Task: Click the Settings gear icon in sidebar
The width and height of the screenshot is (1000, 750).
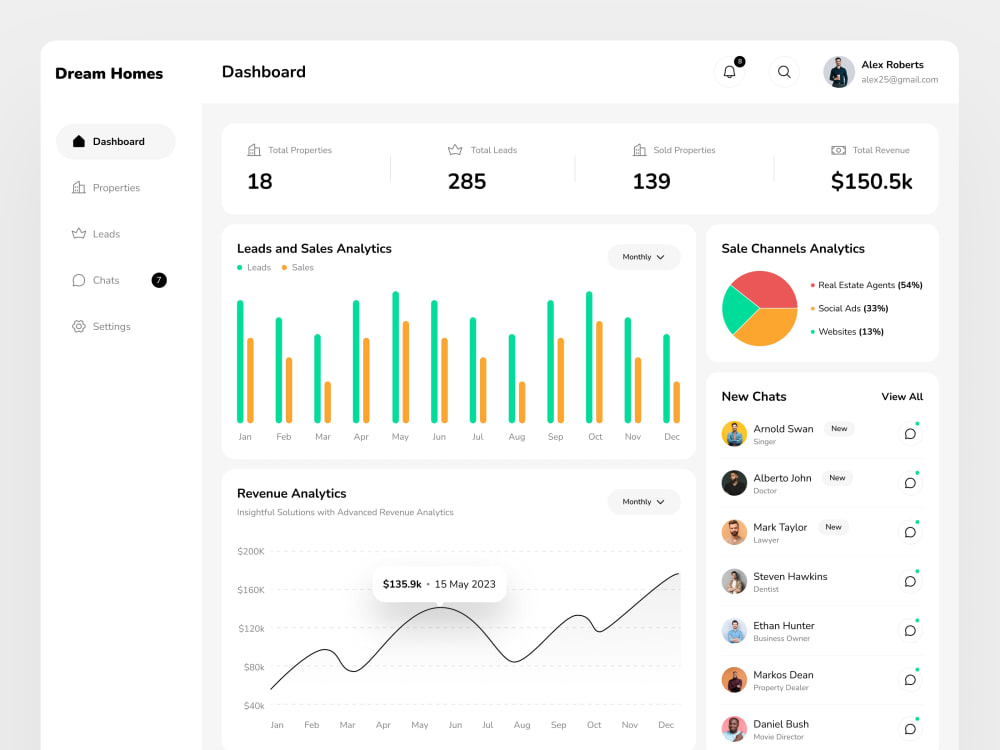Action: [x=78, y=326]
